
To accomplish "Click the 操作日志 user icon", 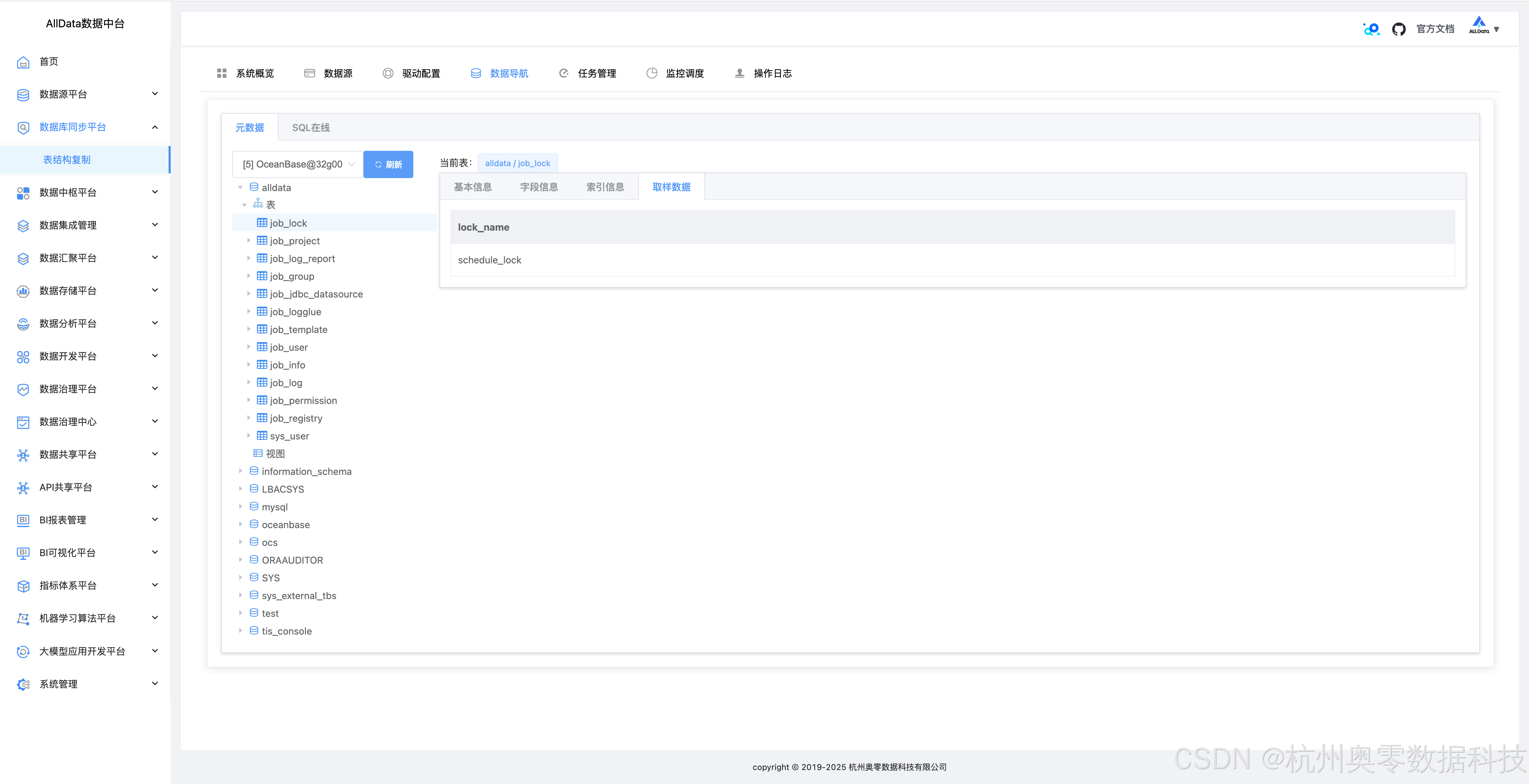I will (740, 73).
